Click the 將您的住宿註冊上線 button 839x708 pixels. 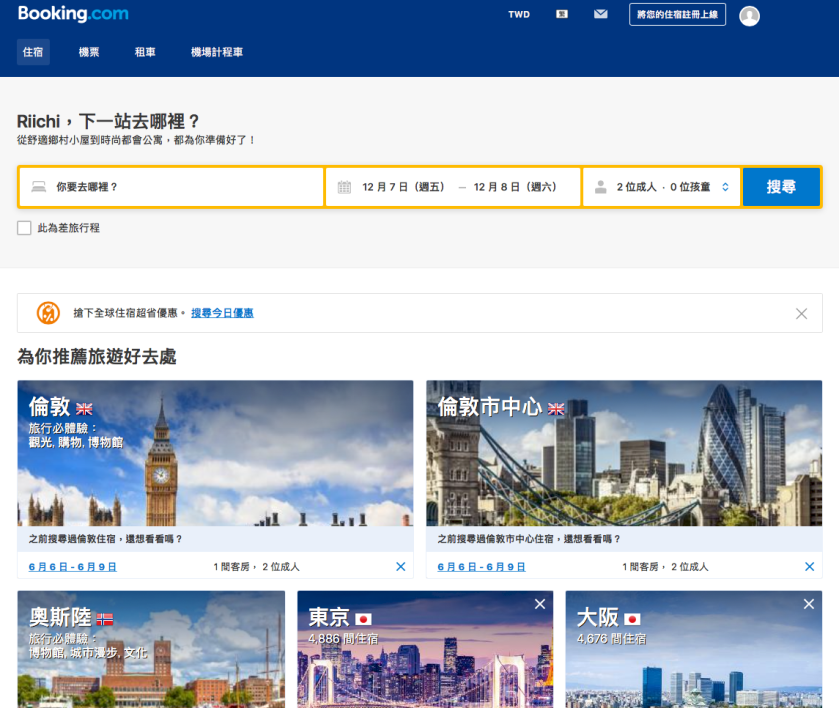[x=677, y=15]
